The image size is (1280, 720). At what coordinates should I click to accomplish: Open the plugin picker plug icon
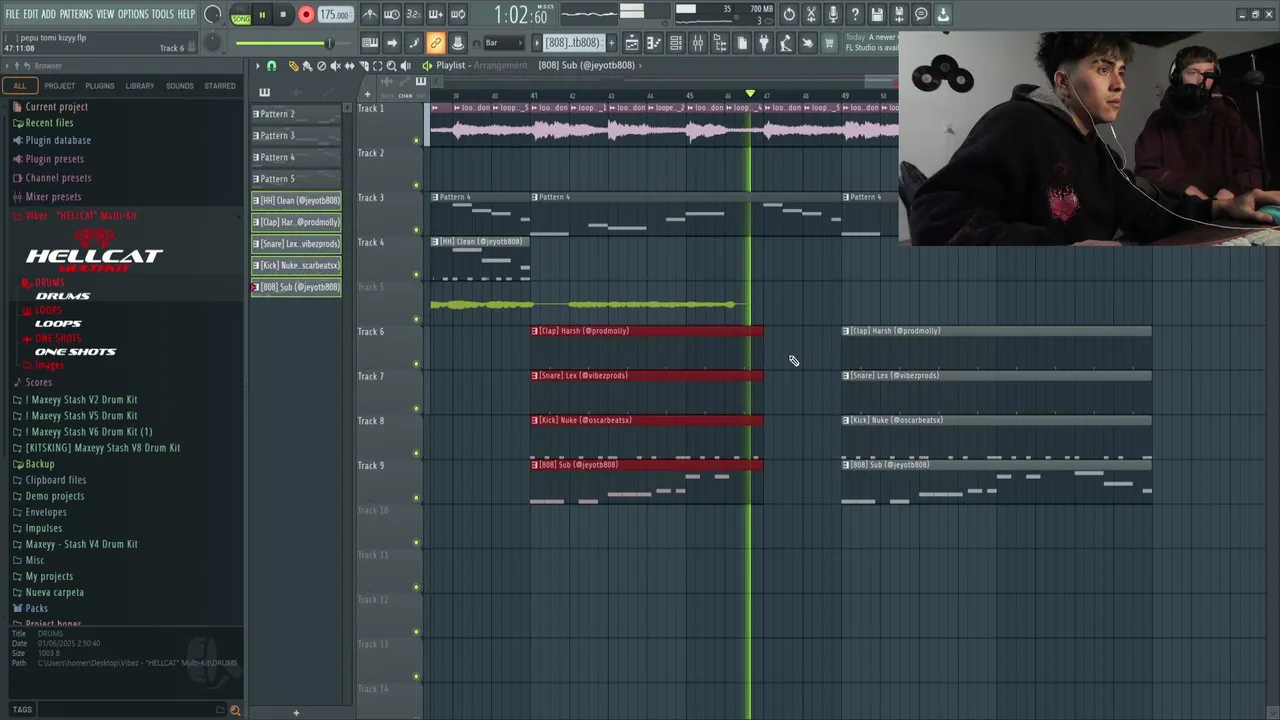[763, 43]
